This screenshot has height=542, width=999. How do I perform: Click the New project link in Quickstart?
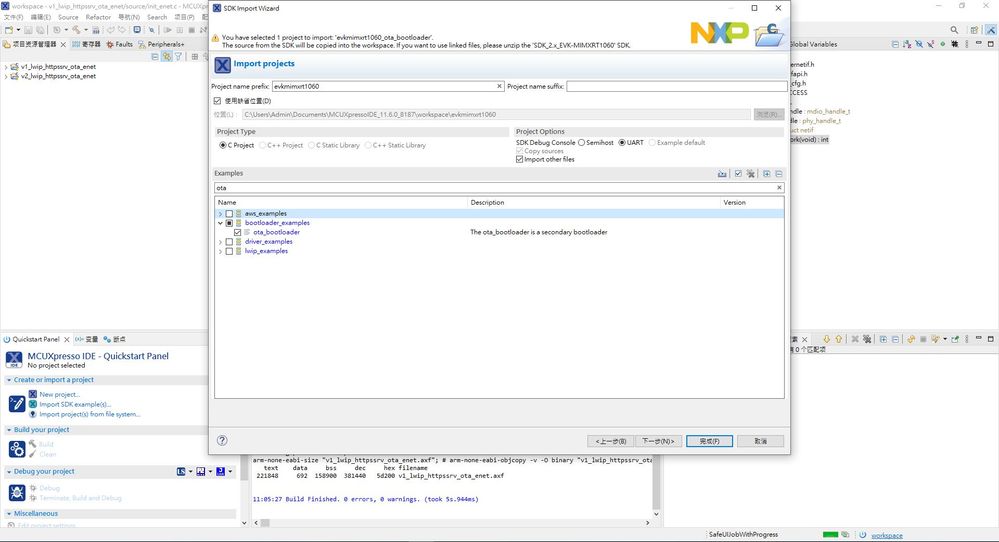pyautogui.click(x=59, y=394)
